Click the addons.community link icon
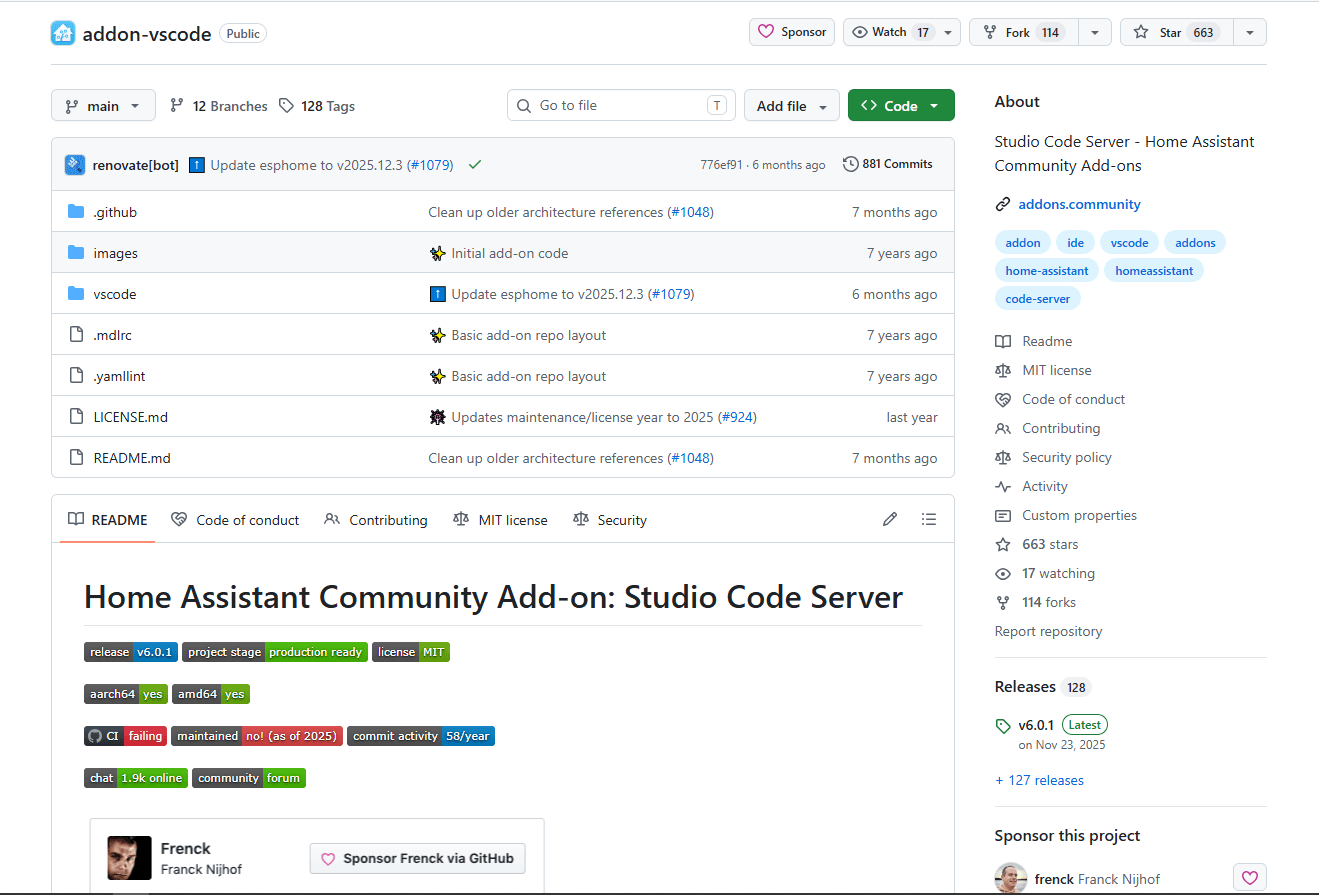Image resolution: width=1319 pixels, height=895 pixels. click(1003, 204)
